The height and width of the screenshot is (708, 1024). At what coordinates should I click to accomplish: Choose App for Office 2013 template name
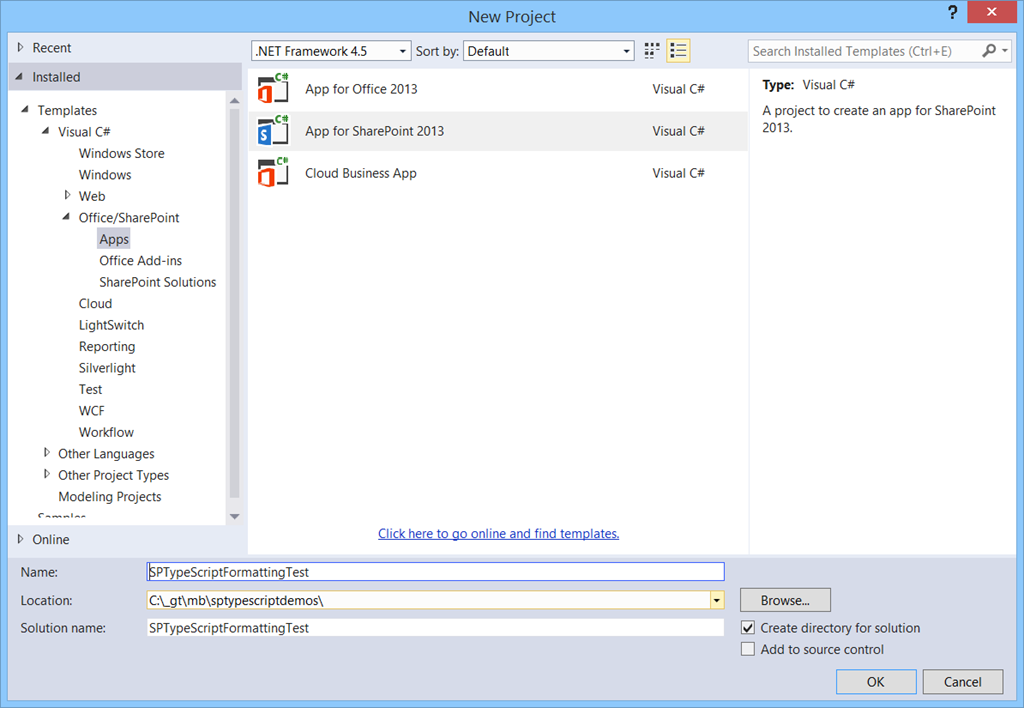361,89
